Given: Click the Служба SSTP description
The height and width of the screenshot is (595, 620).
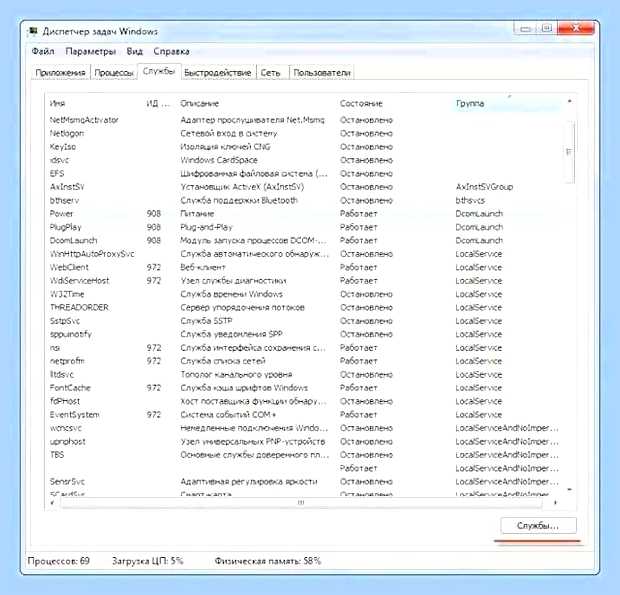Looking at the screenshot, I should point(206,321).
